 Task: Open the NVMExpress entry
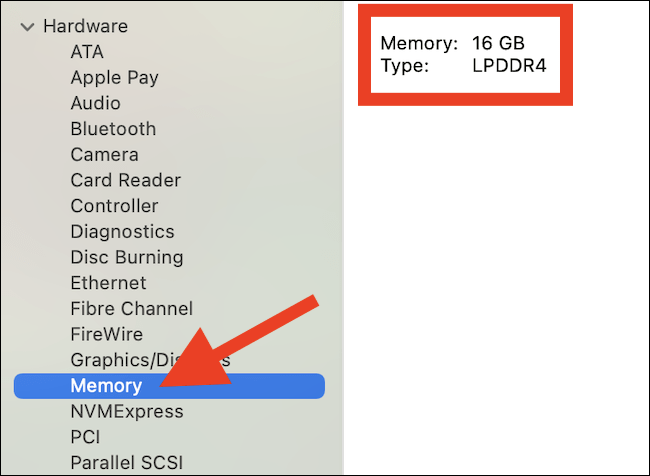pyautogui.click(x=126, y=411)
